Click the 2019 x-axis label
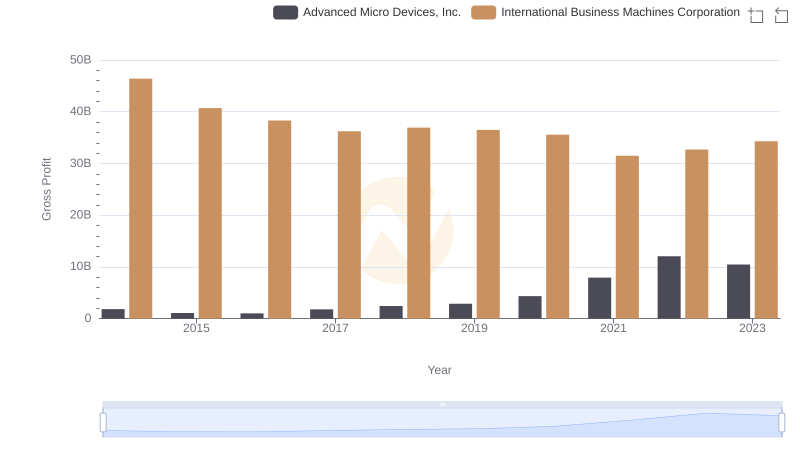 pyautogui.click(x=474, y=328)
